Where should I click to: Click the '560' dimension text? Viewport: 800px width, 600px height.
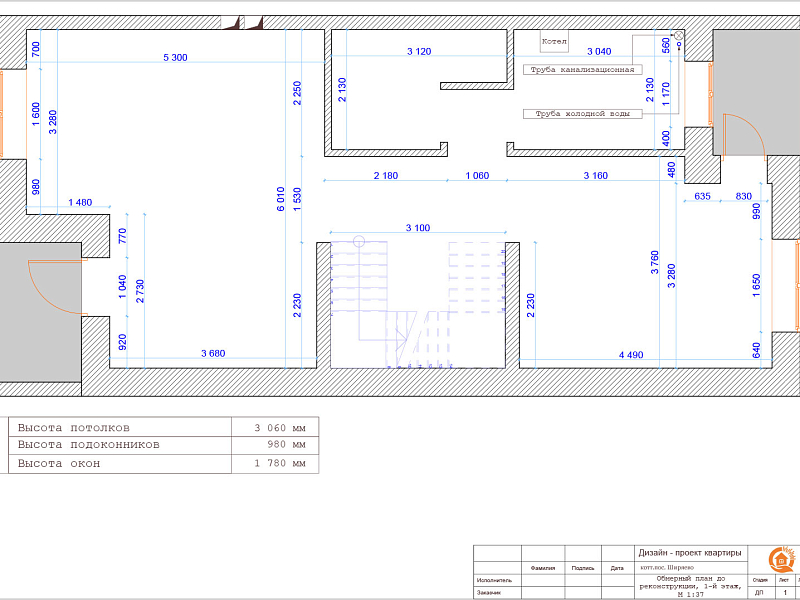(x=666, y=45)
